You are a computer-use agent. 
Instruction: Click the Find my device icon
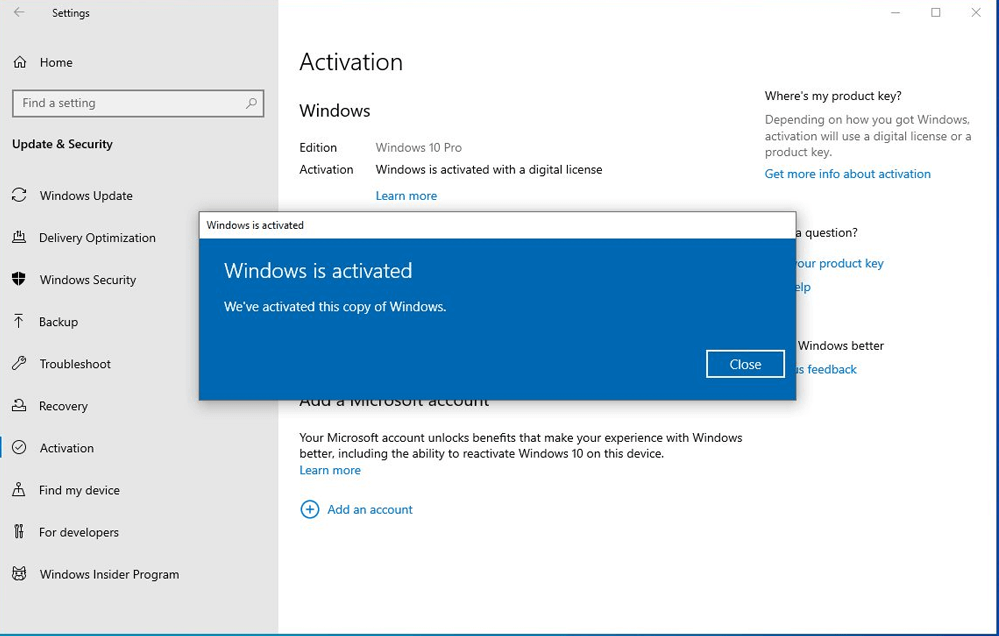(x=19, y=490)
